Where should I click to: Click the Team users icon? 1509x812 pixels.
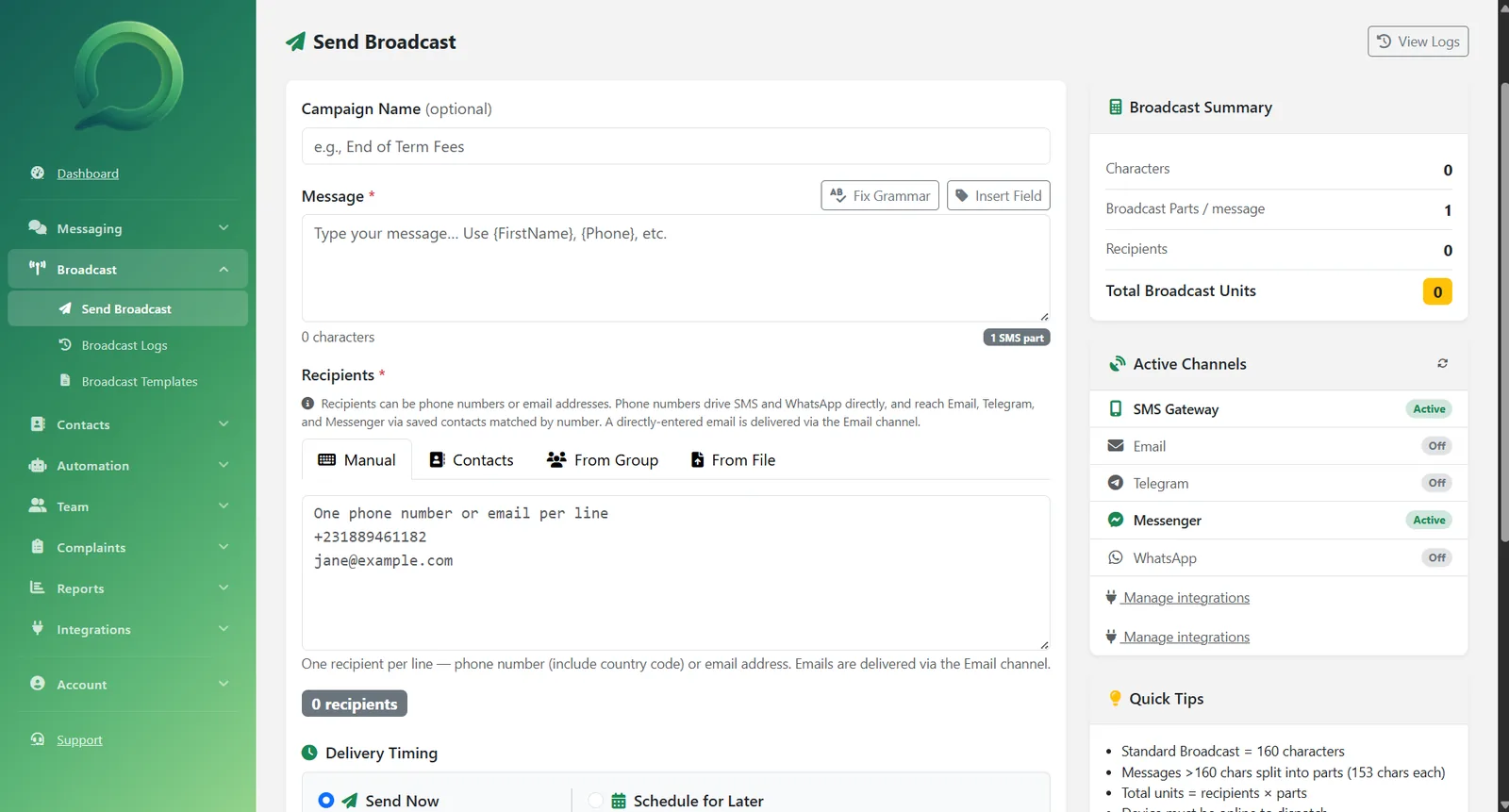click(38, 505)
